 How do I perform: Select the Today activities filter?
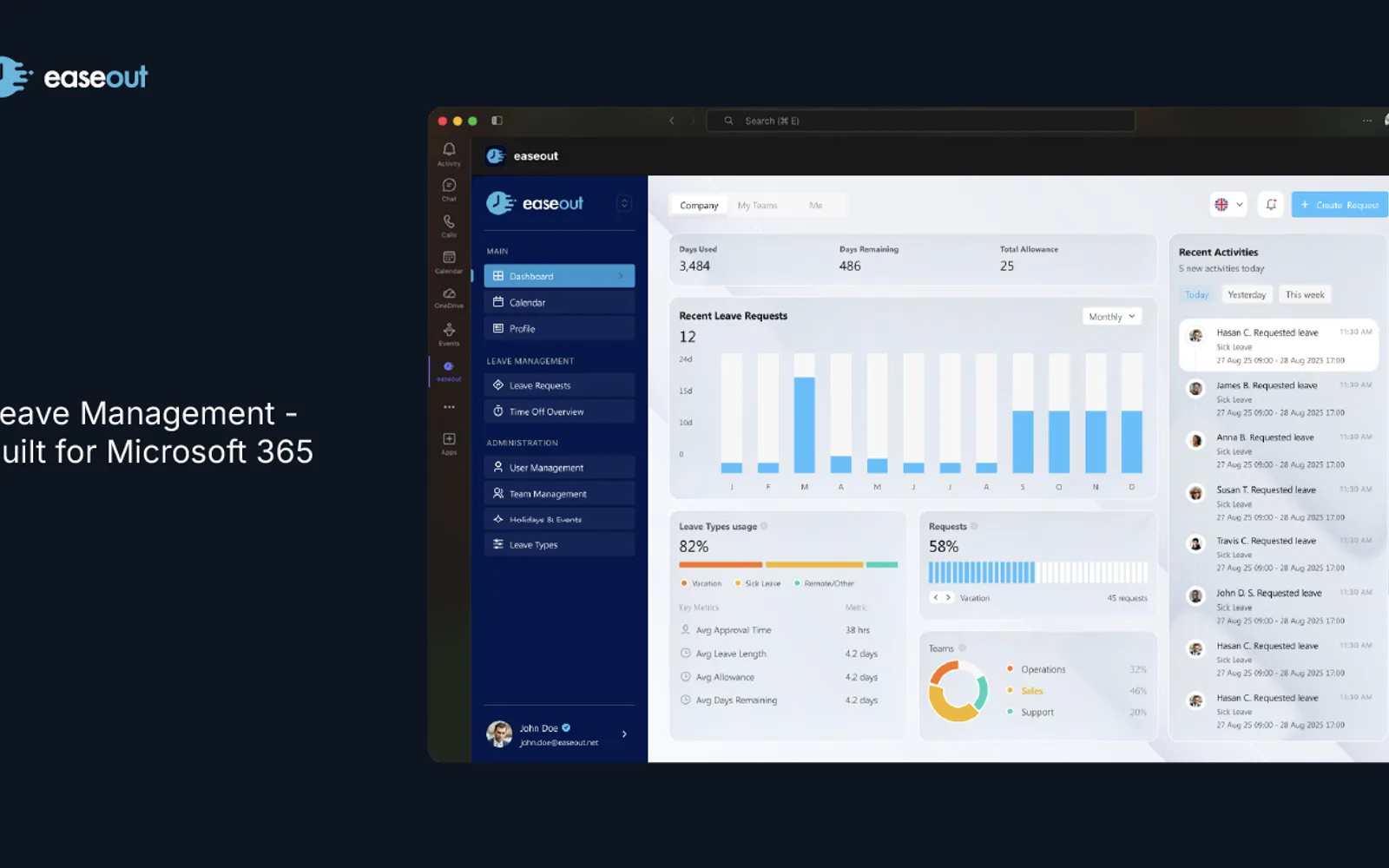tap(1197, 295)
